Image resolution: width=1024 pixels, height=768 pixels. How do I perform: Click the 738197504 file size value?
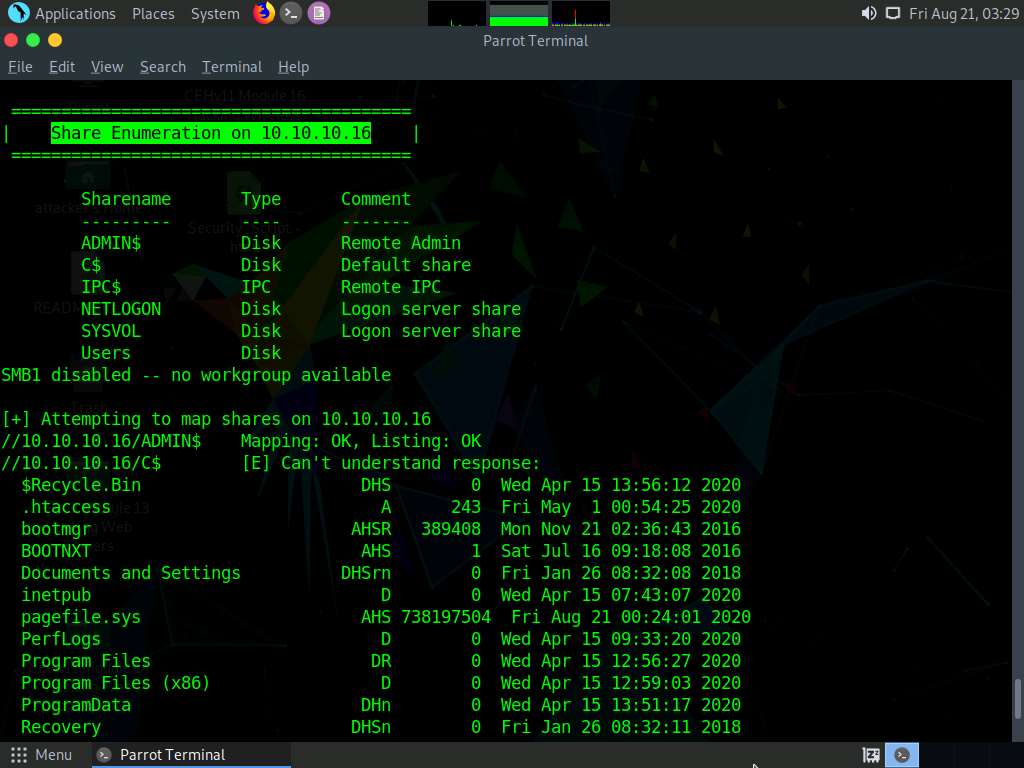coord(446,617)
